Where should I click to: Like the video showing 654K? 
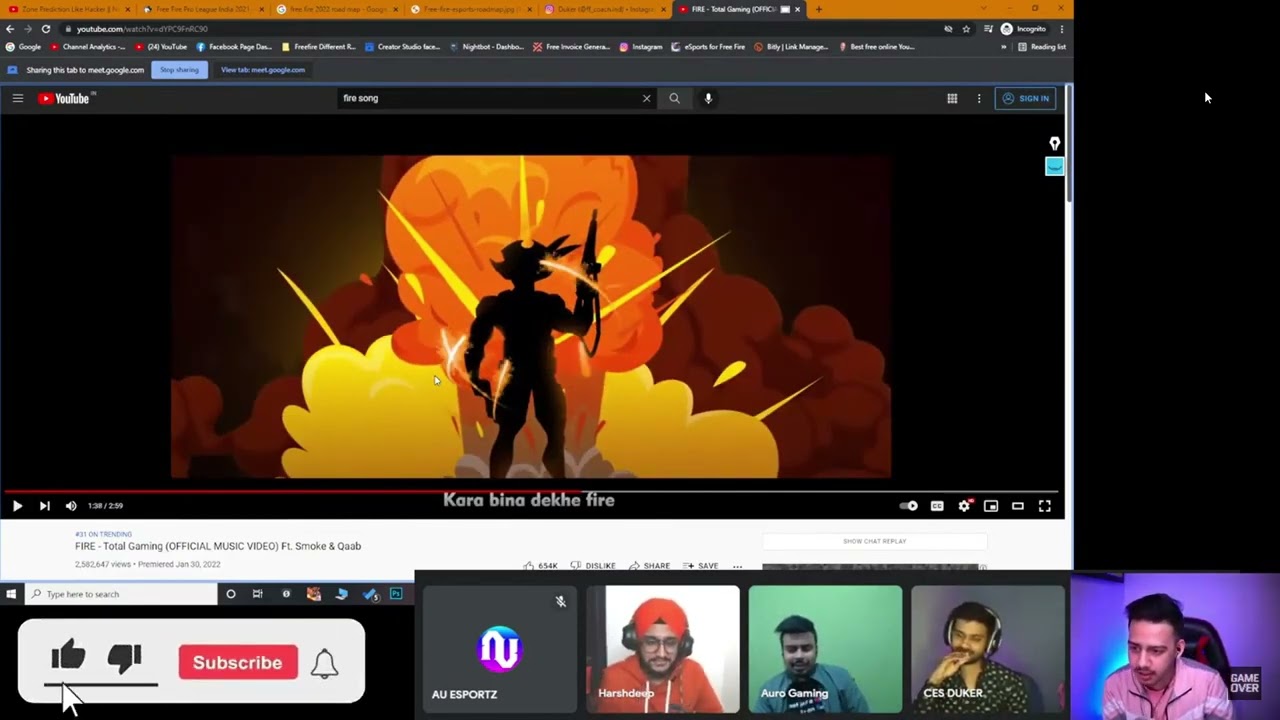[541, 566]
